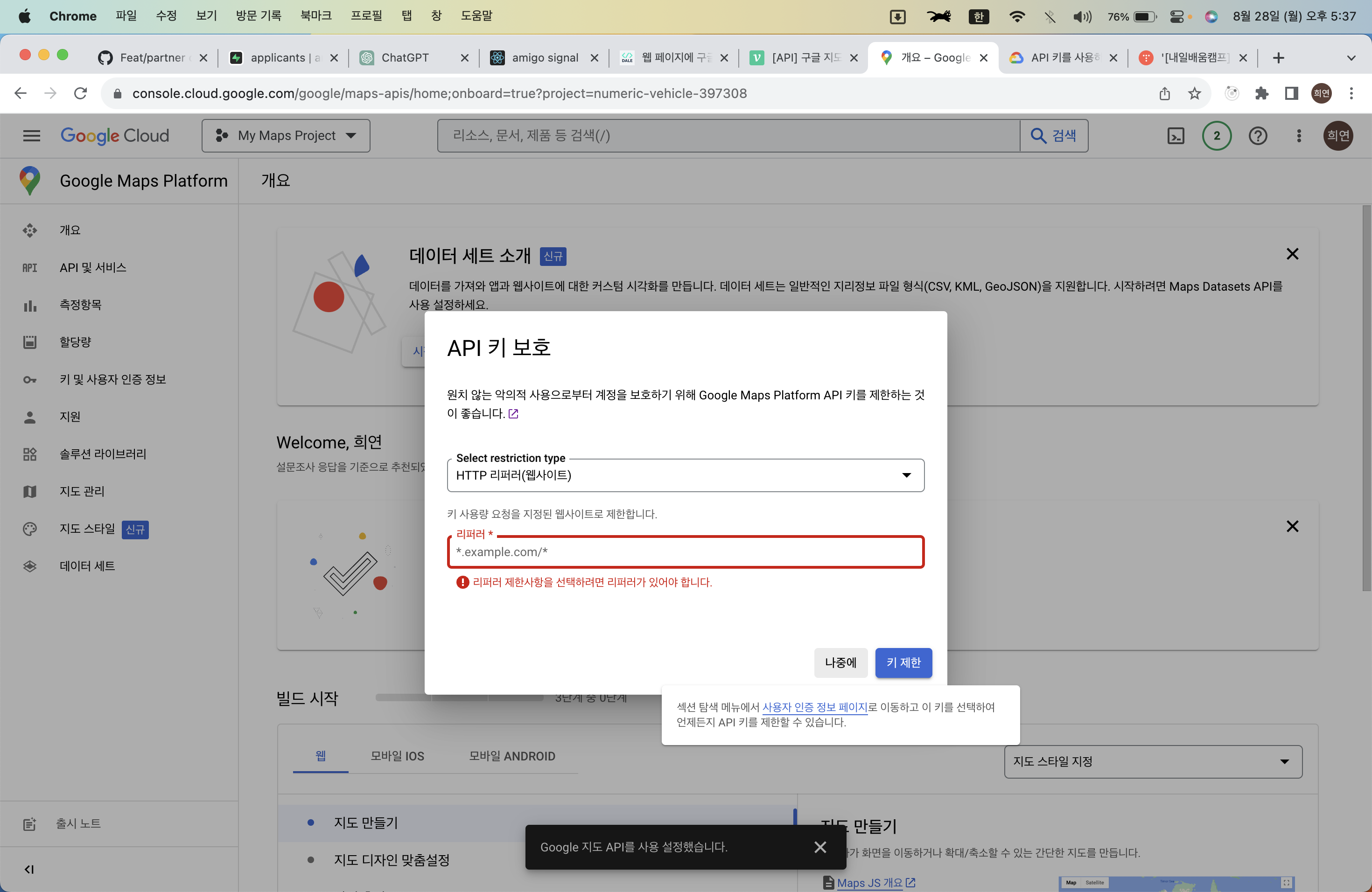Open the Google Cloud hamburger navigation menu
Viewport: 1372px width, 892px height.
31,136
